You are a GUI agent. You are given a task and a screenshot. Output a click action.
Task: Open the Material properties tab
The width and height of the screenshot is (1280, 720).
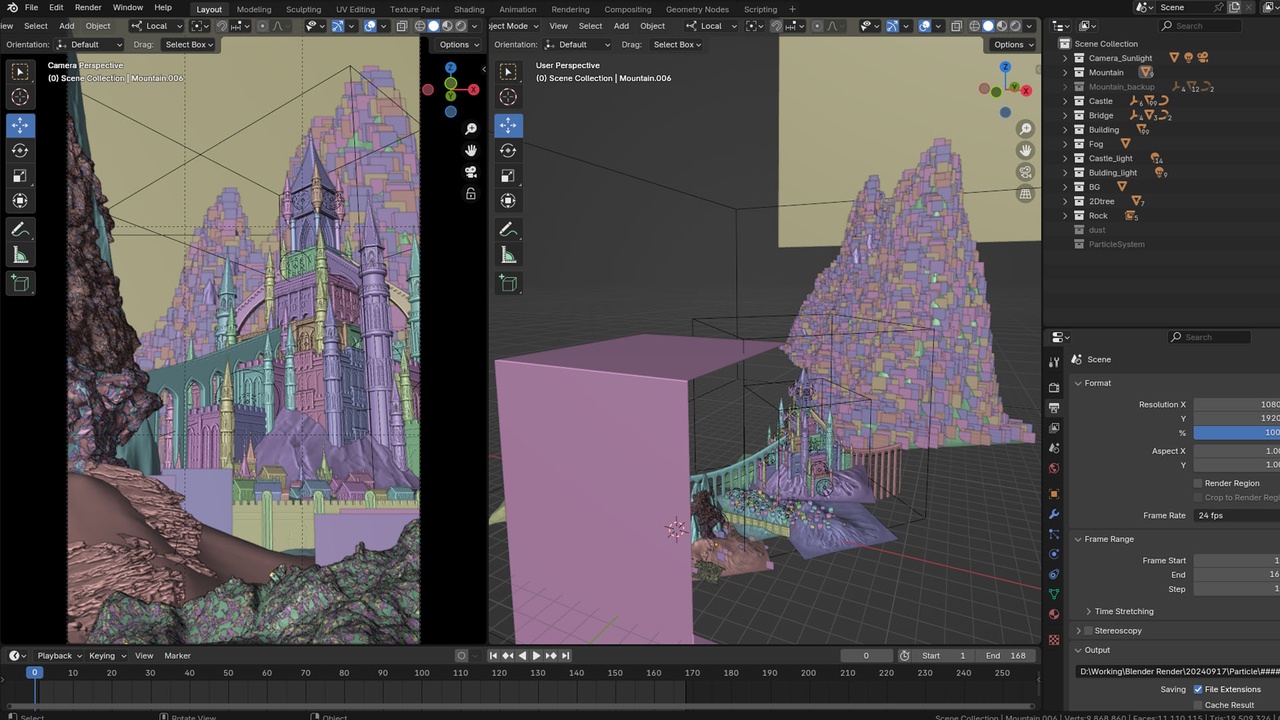[x=1054, y=614]
